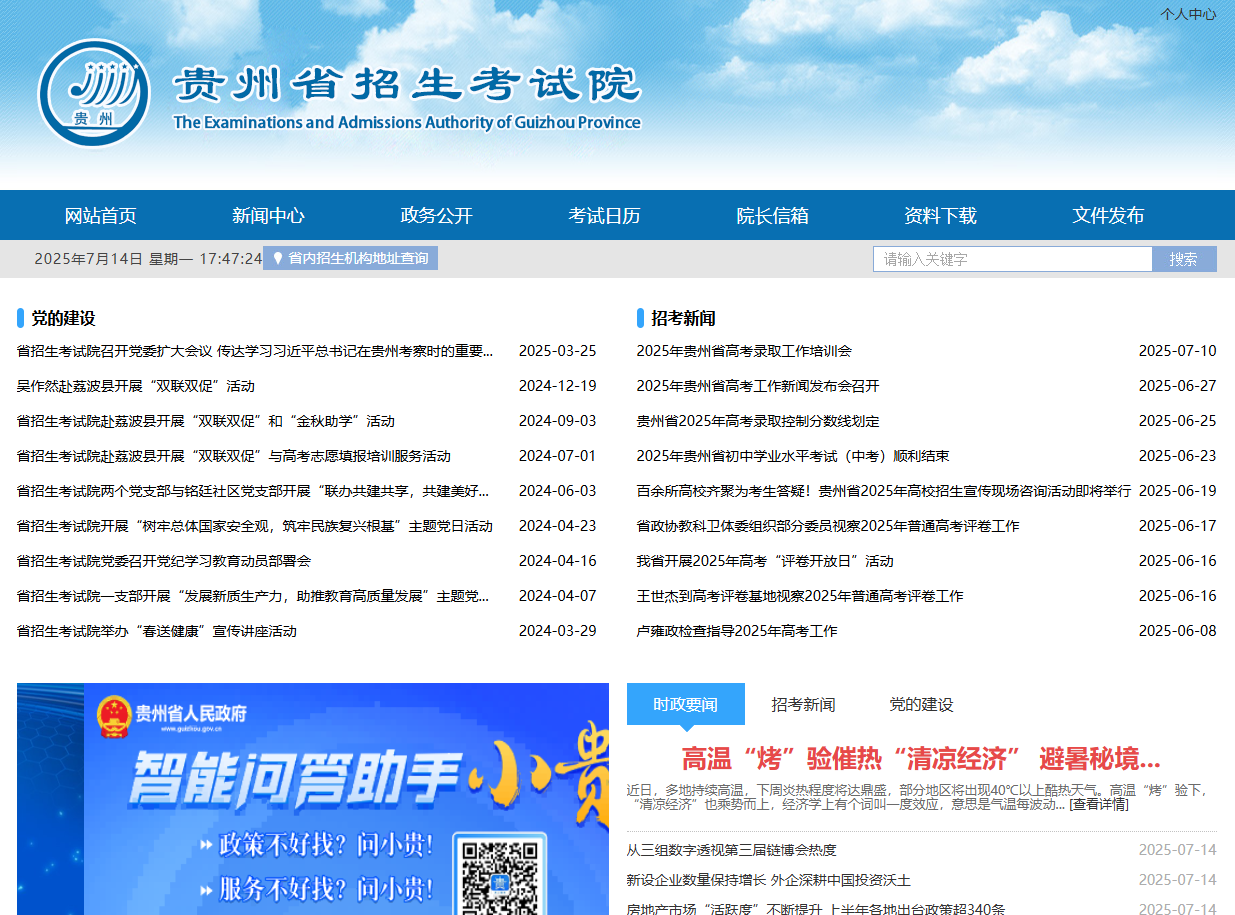Open article 贵州省2025年高考录取控制分数线划定
This screenshot has width=1235, height=915.
pos(758,421)
